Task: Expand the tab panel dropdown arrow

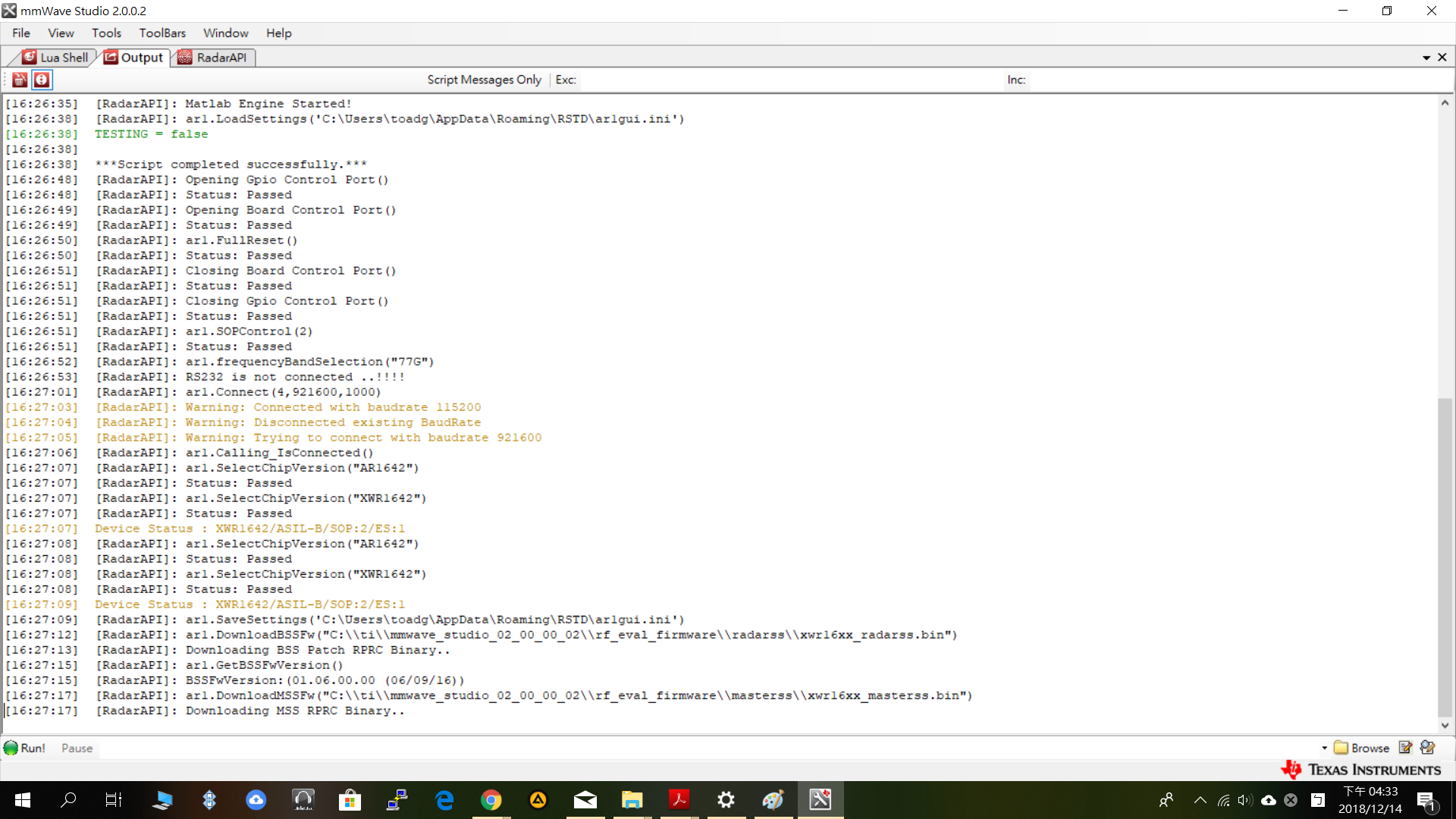Action: pos(1426,58)
